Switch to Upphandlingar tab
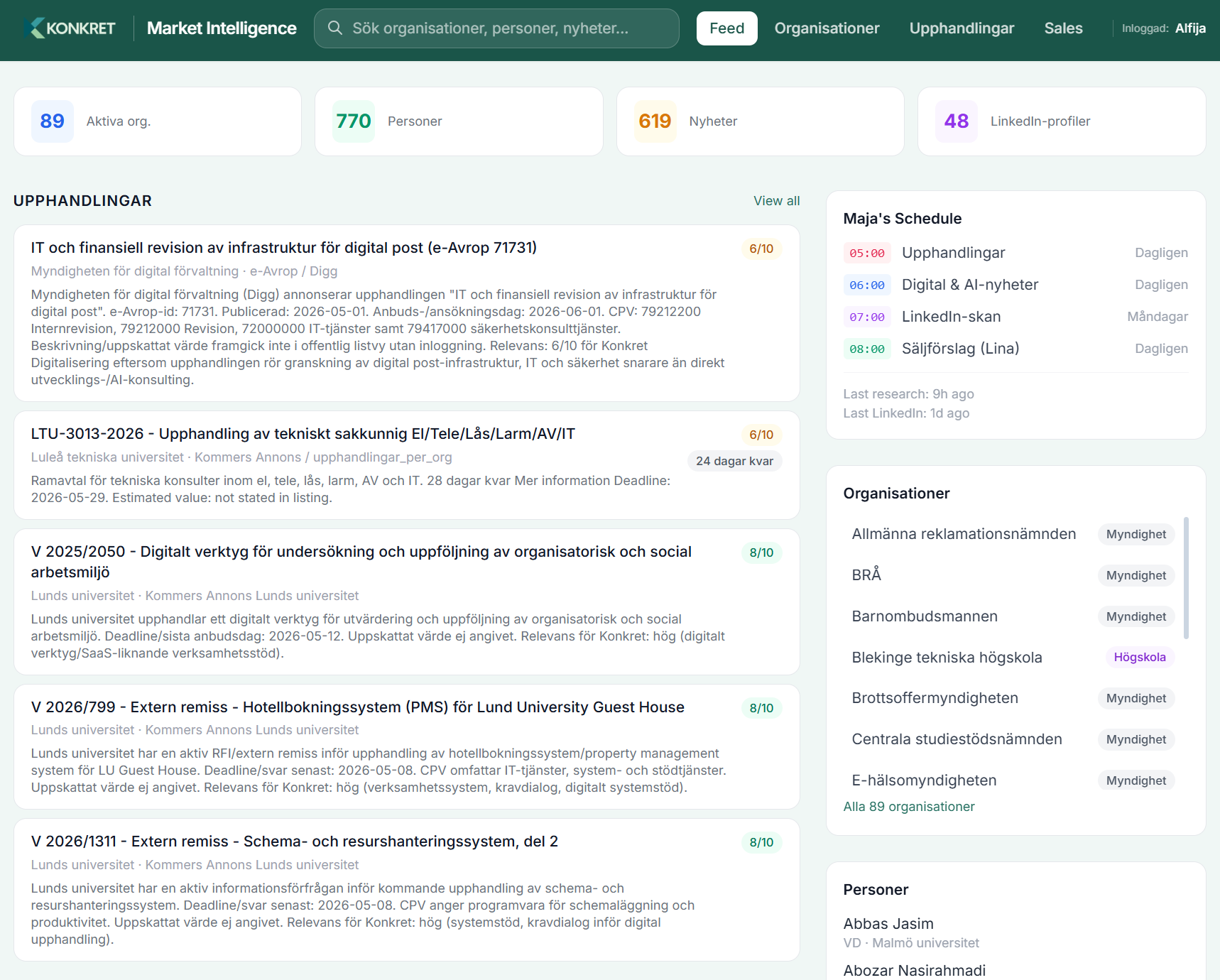1220x980 pixels. point(962,28)
